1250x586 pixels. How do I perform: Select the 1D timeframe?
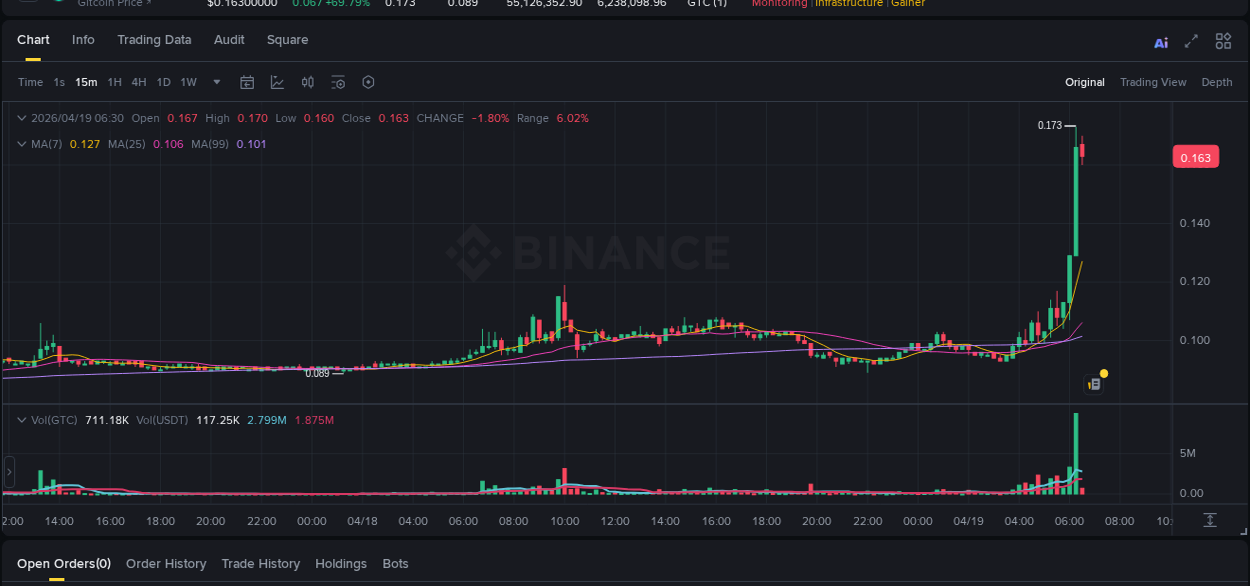click(163, 82)
